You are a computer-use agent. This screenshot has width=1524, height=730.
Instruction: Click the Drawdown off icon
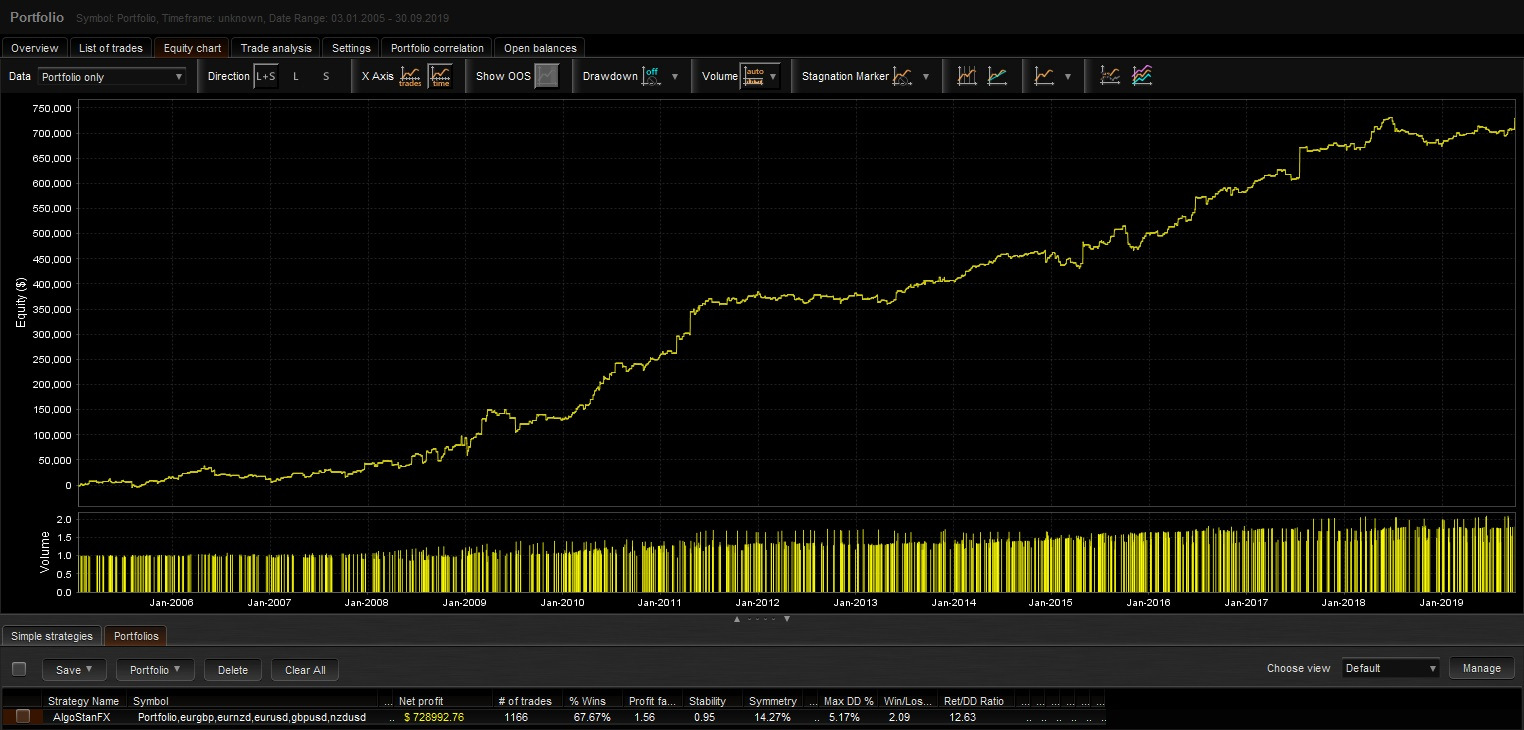(651, 76)
